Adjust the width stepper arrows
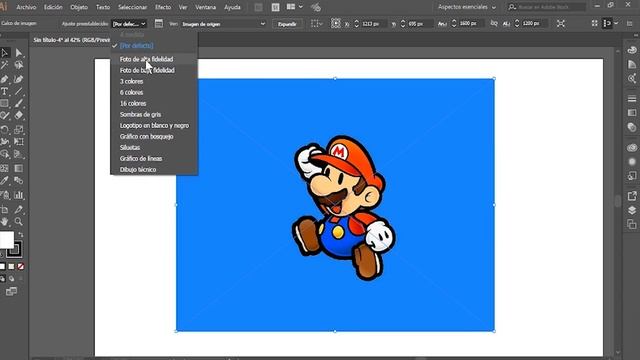The height and width of the screenshot is (360, 640). click(454, 24)
